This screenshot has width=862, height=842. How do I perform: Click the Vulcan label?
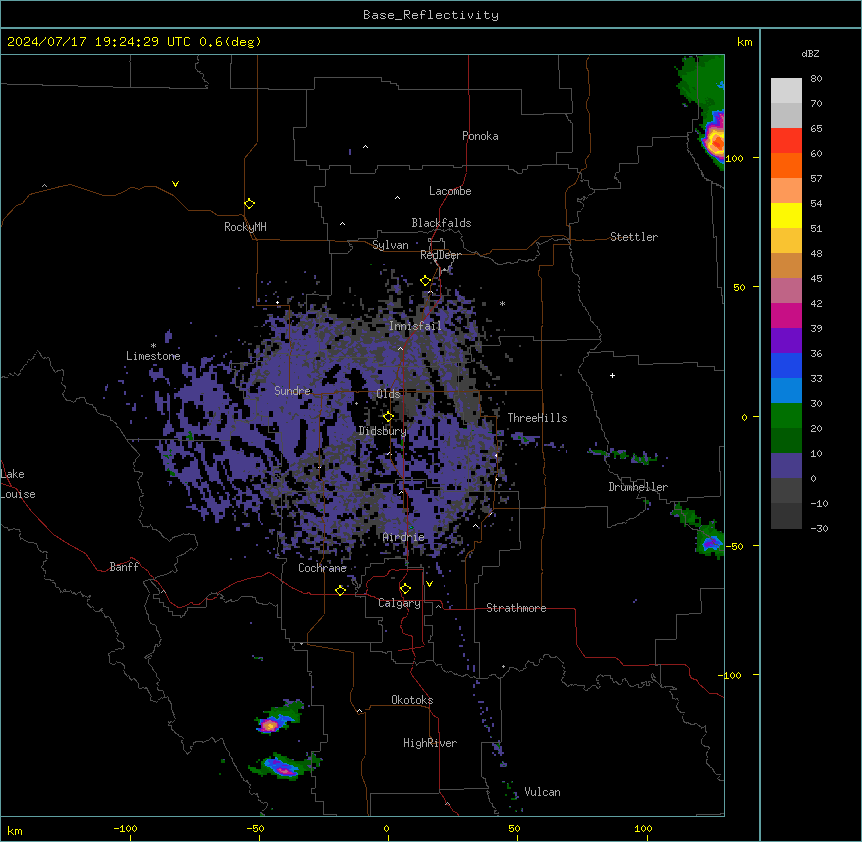(542, 792)
